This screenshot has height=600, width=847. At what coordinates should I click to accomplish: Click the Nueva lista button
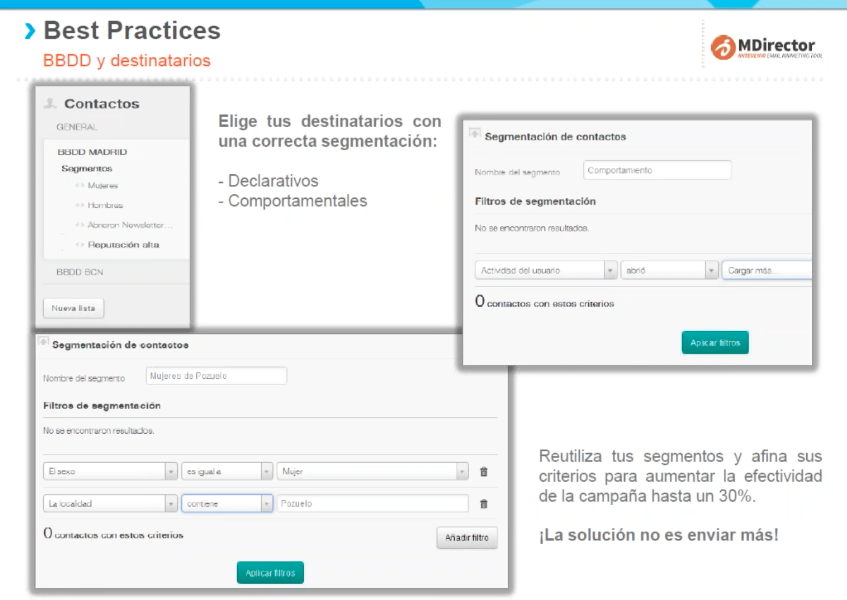(73, 308)
